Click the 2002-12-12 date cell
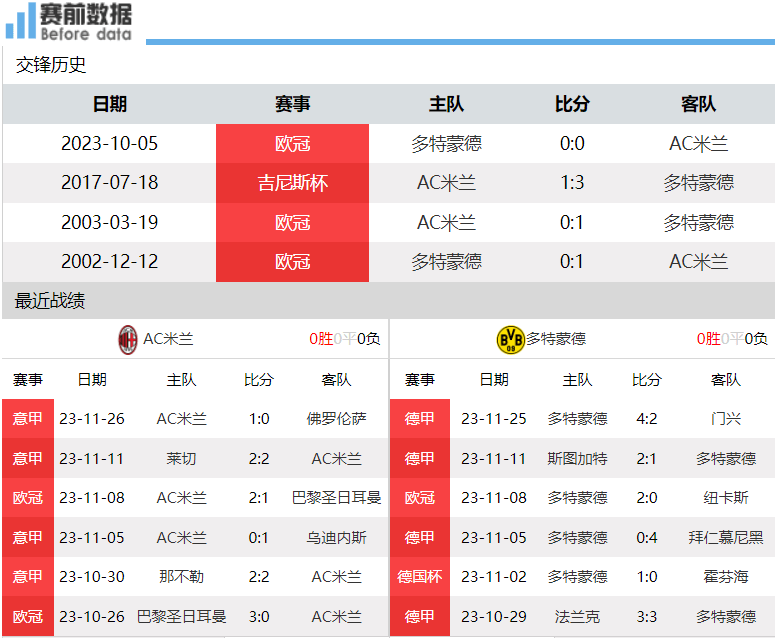The height and width of the screenshot is (638, 775). pos(110,261)
